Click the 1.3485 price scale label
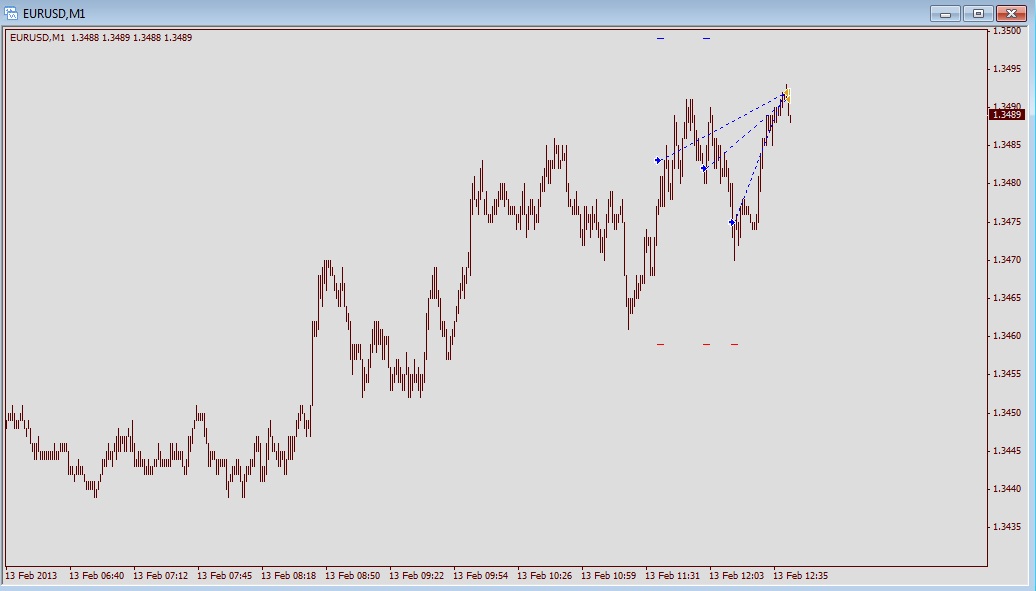This screenshot has height=591, width=1036. click(x=1007, y=145)
